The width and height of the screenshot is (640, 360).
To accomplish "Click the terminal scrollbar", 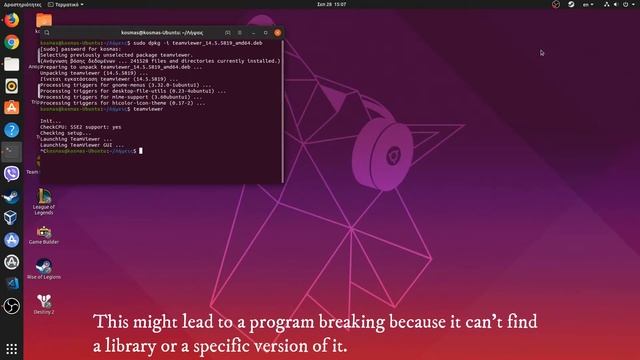I will click(x=282, y=111).
